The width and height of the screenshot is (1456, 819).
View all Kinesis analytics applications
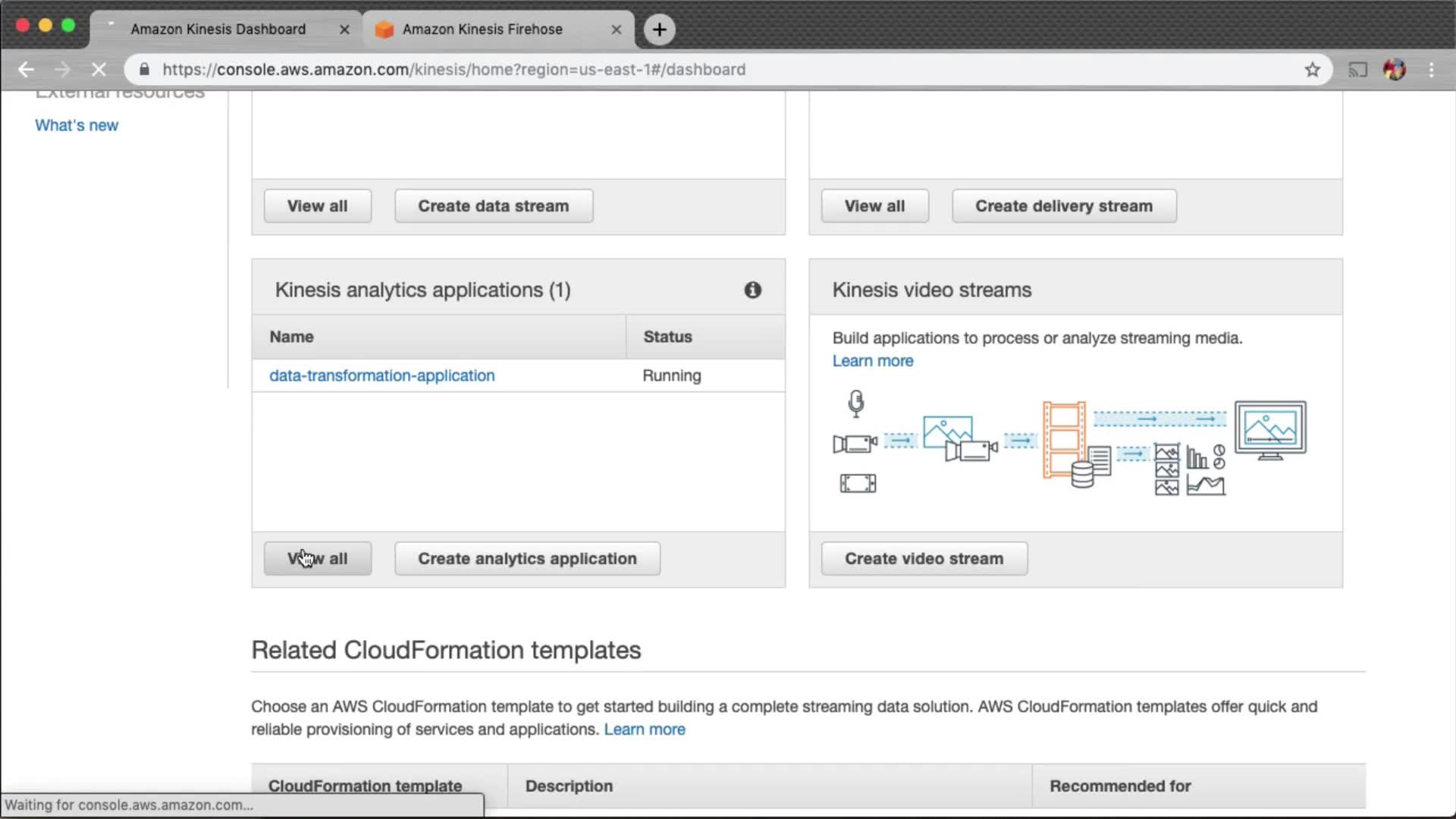pos(317,559)
